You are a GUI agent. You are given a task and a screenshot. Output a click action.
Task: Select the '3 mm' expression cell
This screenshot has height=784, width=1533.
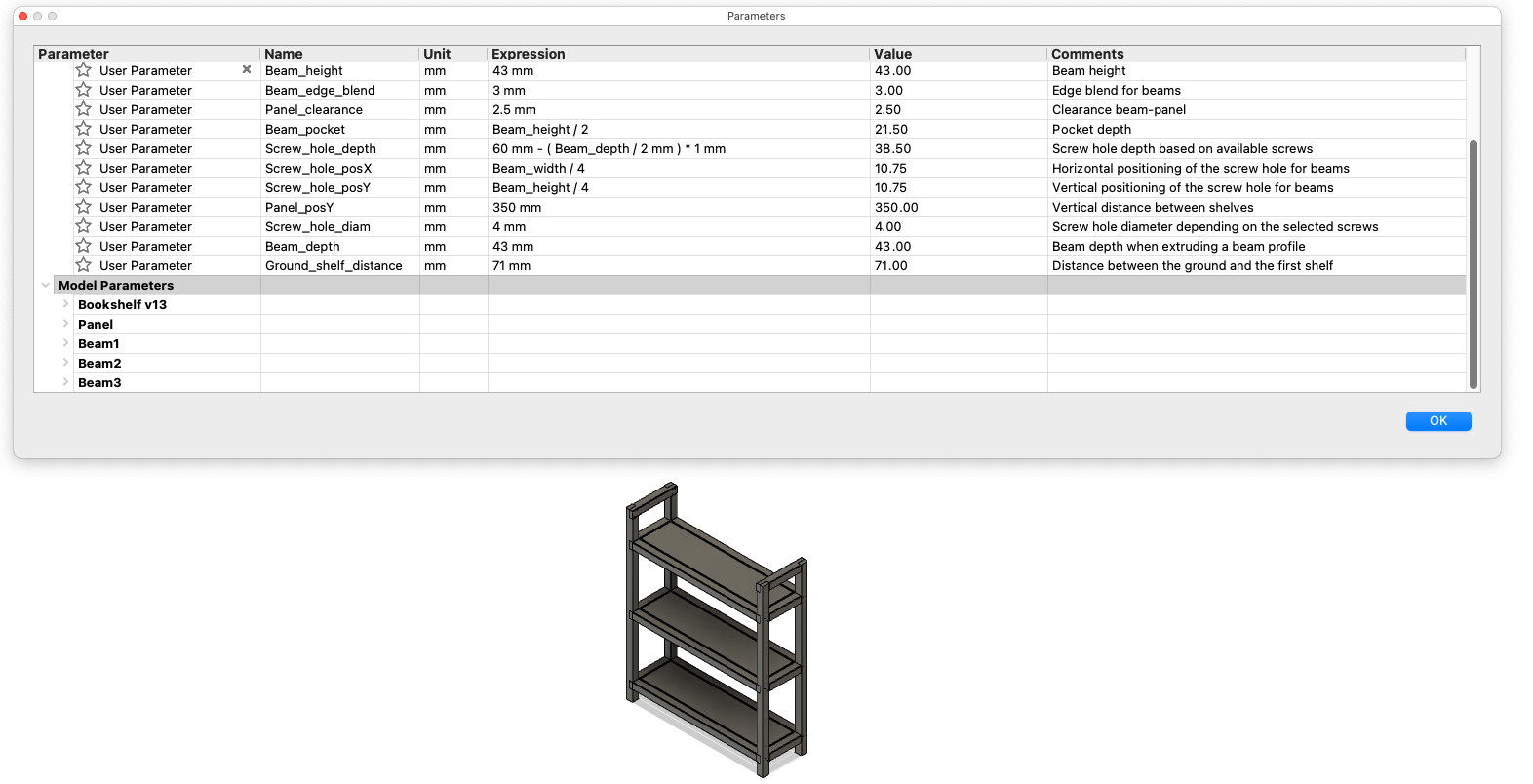(x=679, y=90)
